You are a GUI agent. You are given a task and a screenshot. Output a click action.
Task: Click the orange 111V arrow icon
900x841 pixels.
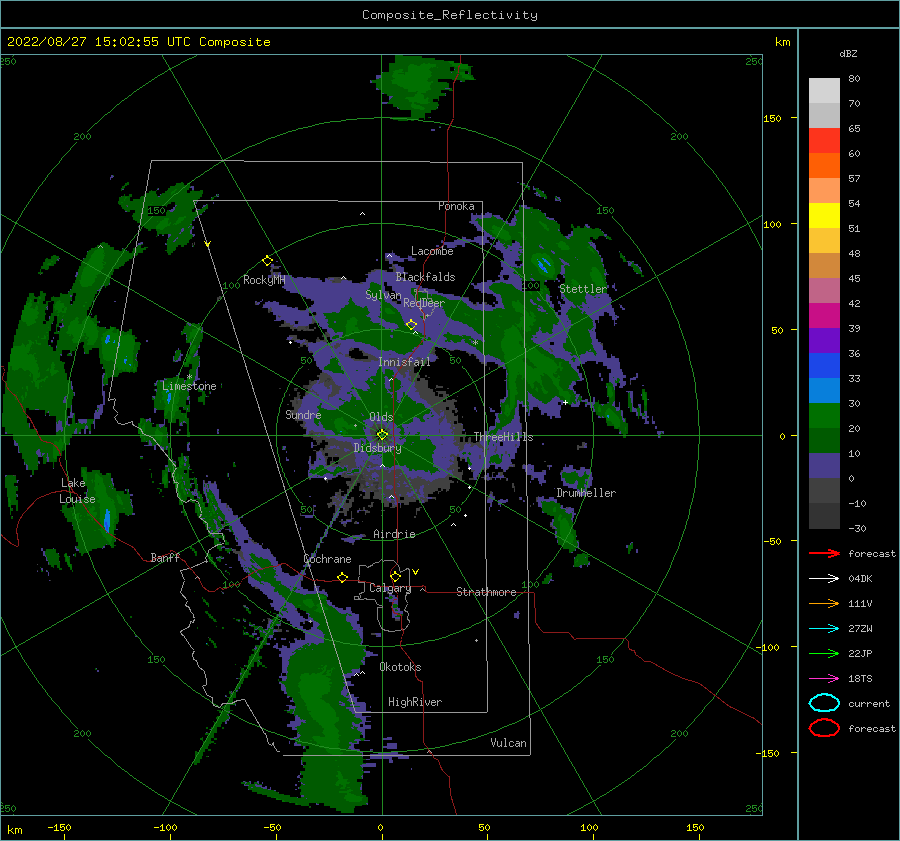pos(824,603)
